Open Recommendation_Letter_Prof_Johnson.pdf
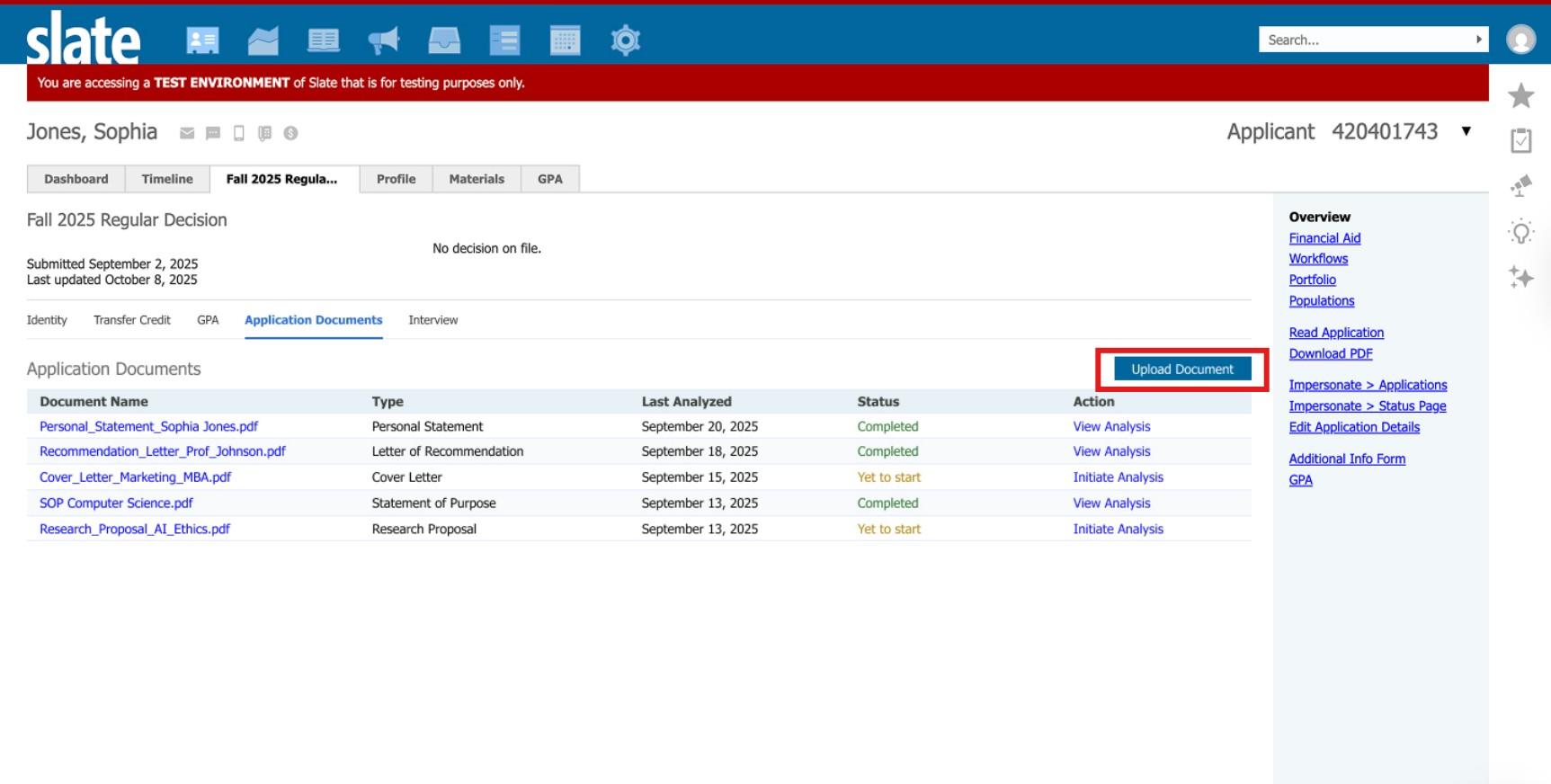 tap(163, 451)
